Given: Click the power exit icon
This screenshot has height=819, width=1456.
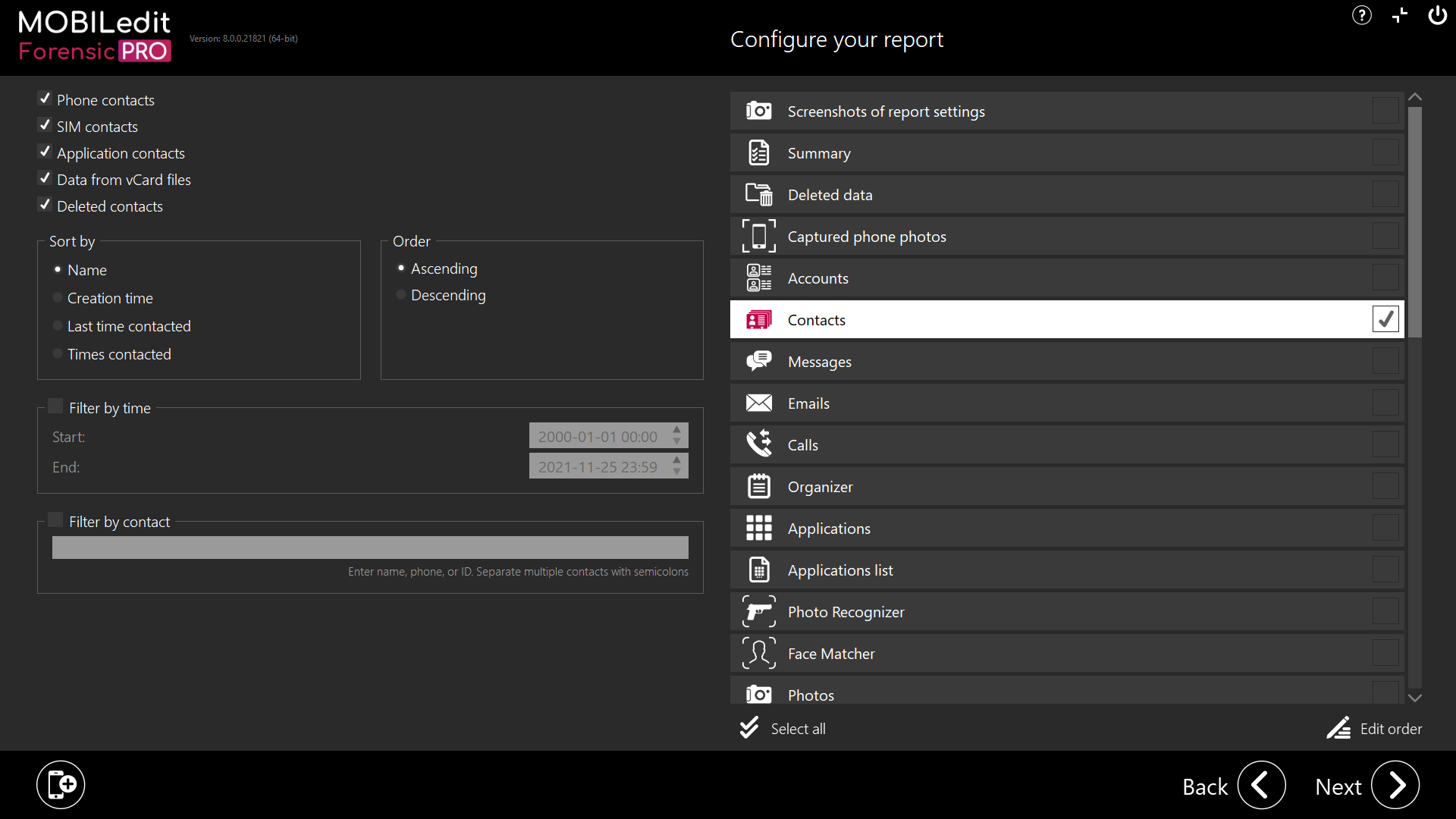Looking at the screenshot, I should click(1437, 16).
